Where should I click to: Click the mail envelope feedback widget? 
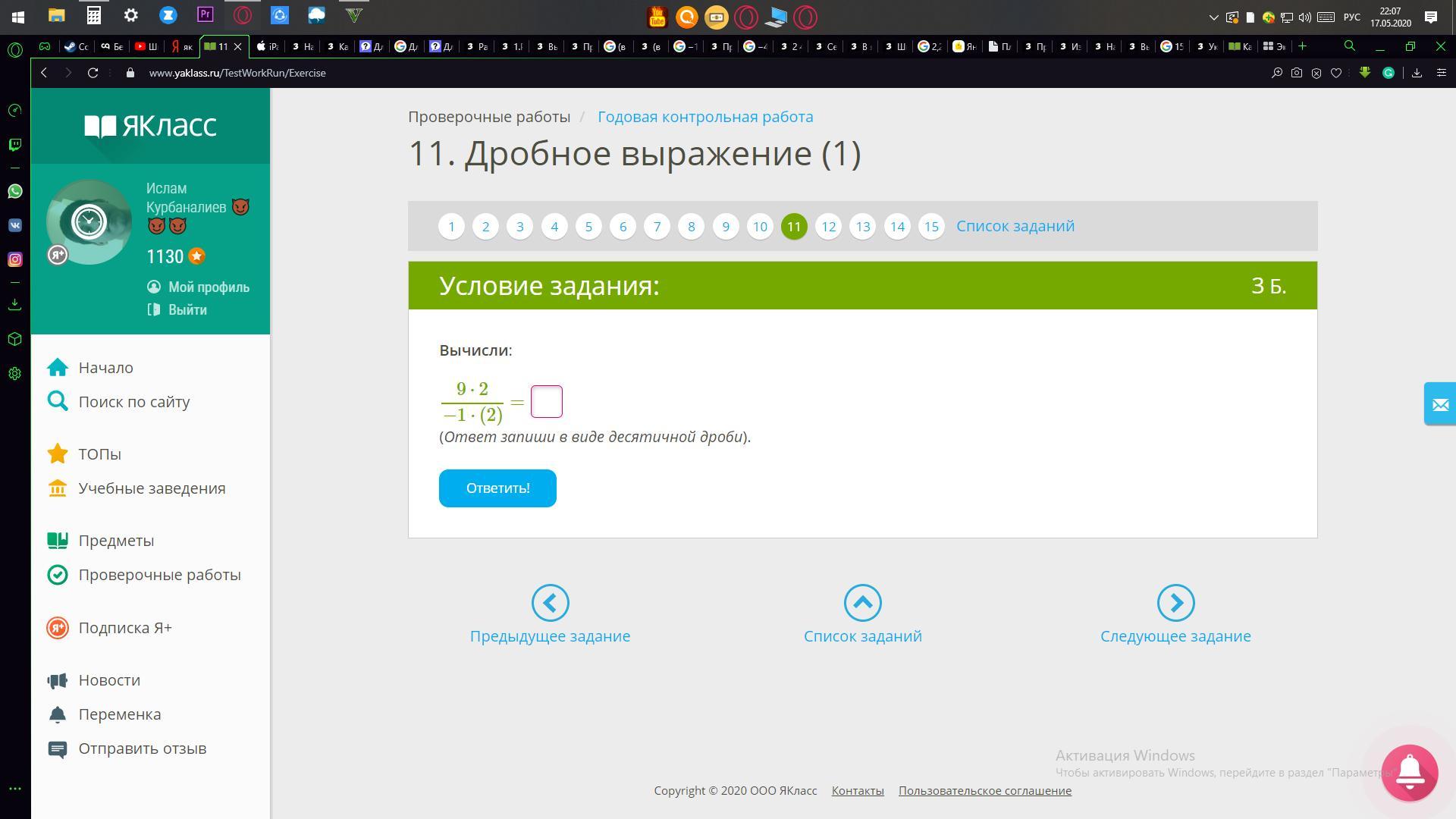1440,404
